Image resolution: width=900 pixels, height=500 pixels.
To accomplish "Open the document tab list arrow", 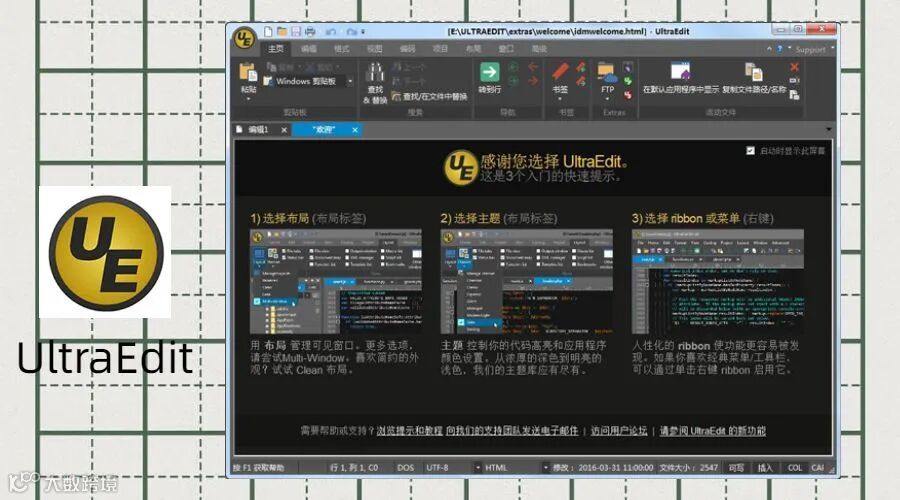I will (828, 129).
